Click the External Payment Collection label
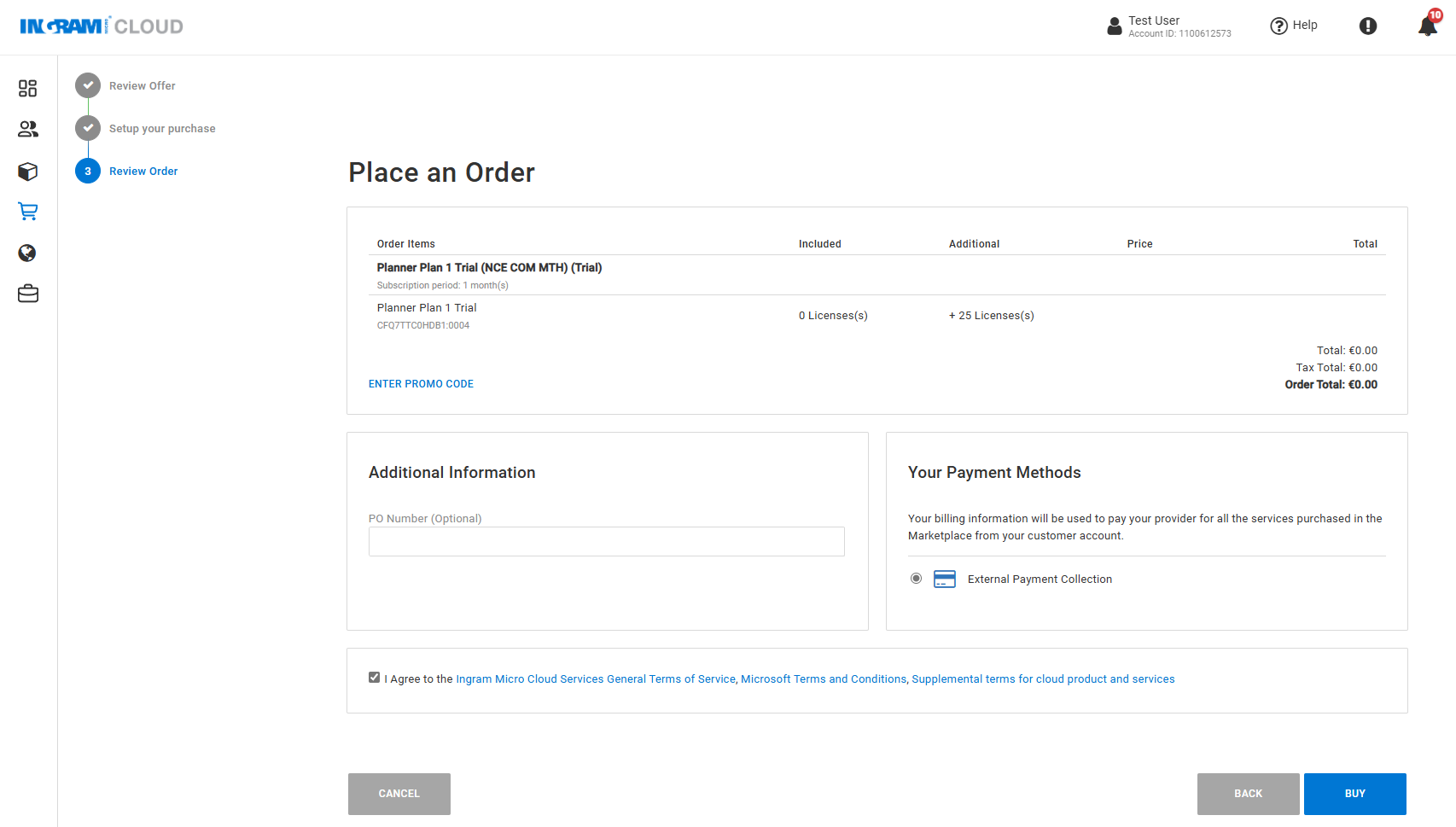 point(1040,579)
